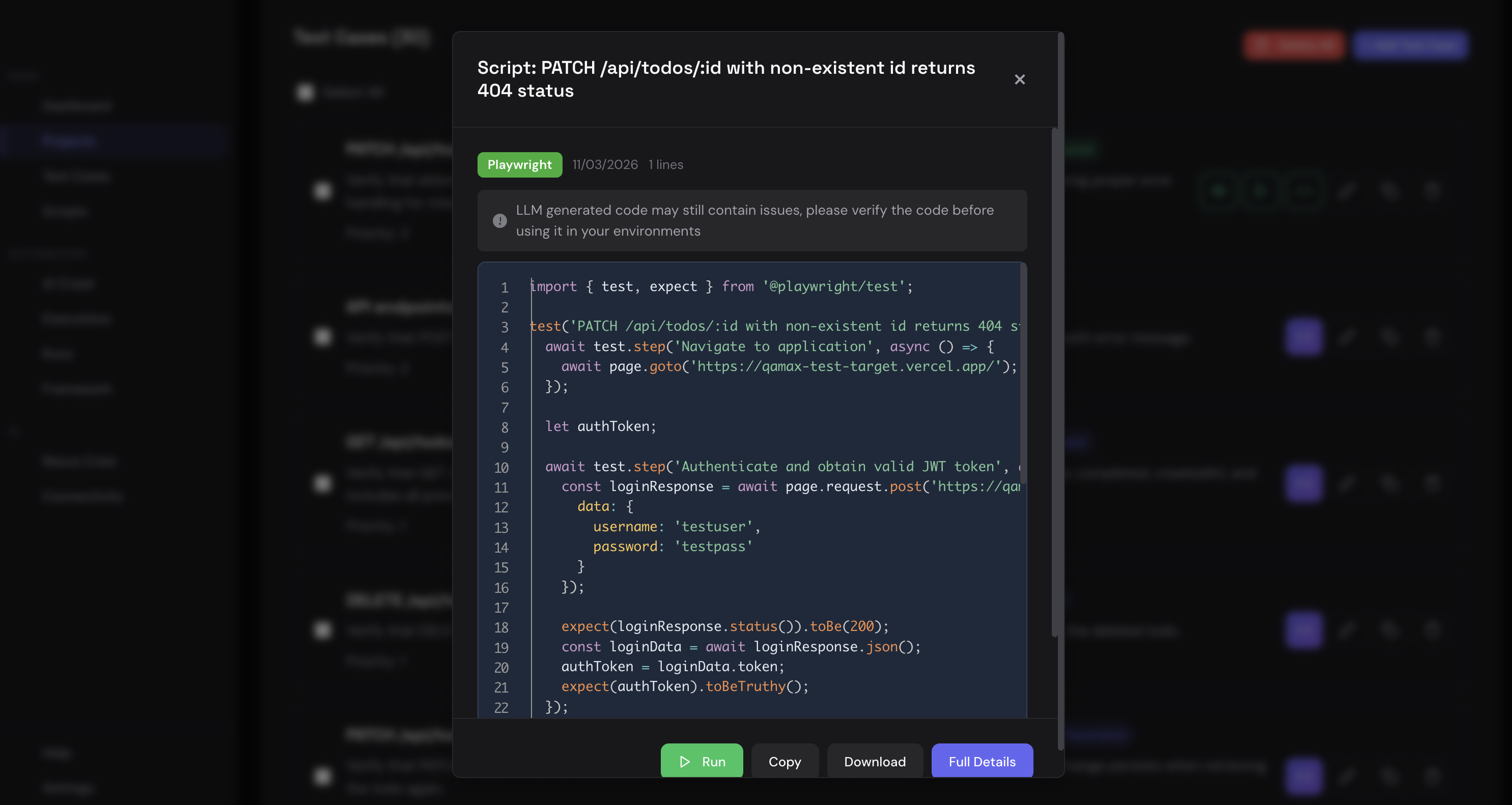The image size is (1512, 805).
Task: Check the checkbox of the first test case
Action: 322,191
